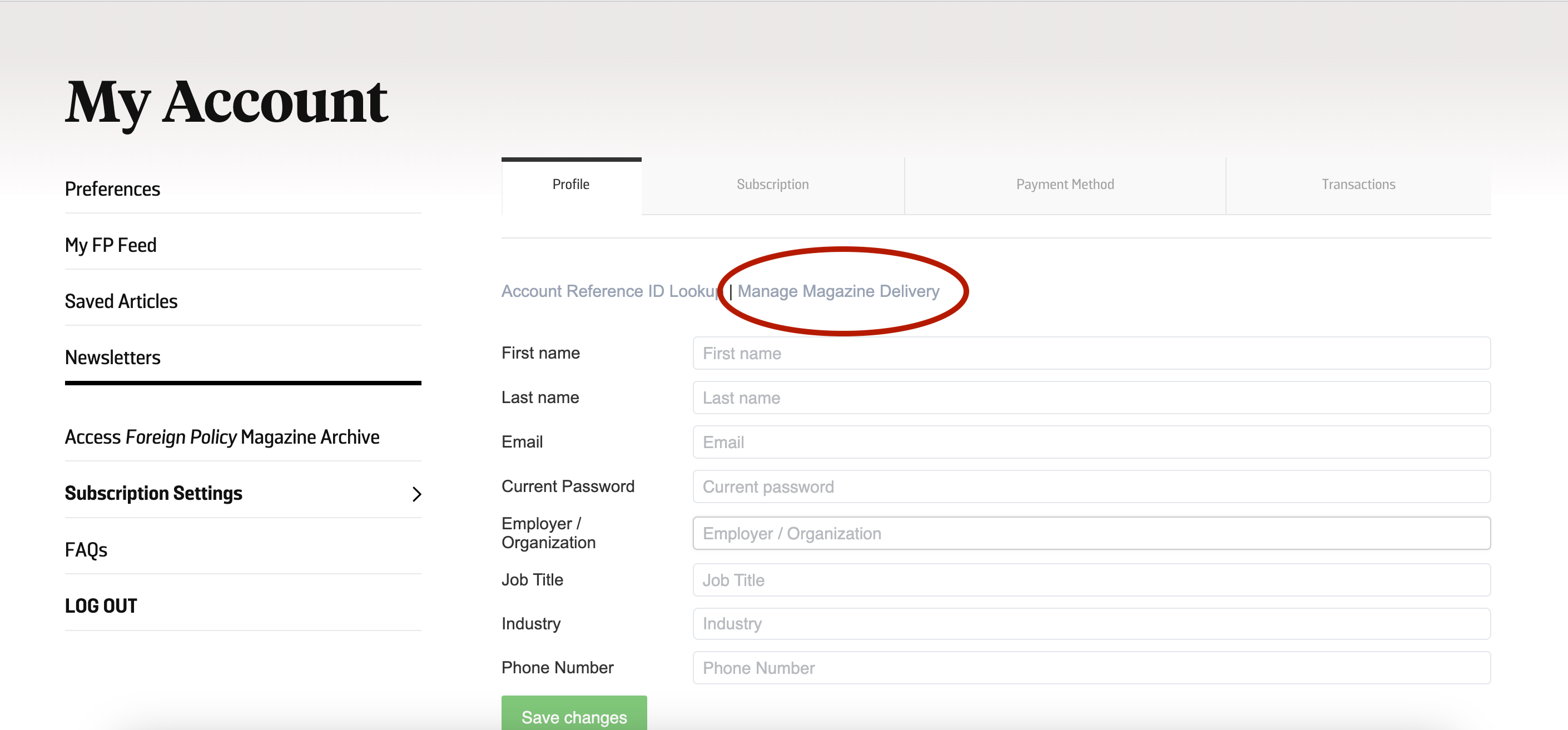Click the Current password field
The width and height of the screenshot is (1568, 730).
[x=1091, y=486]
